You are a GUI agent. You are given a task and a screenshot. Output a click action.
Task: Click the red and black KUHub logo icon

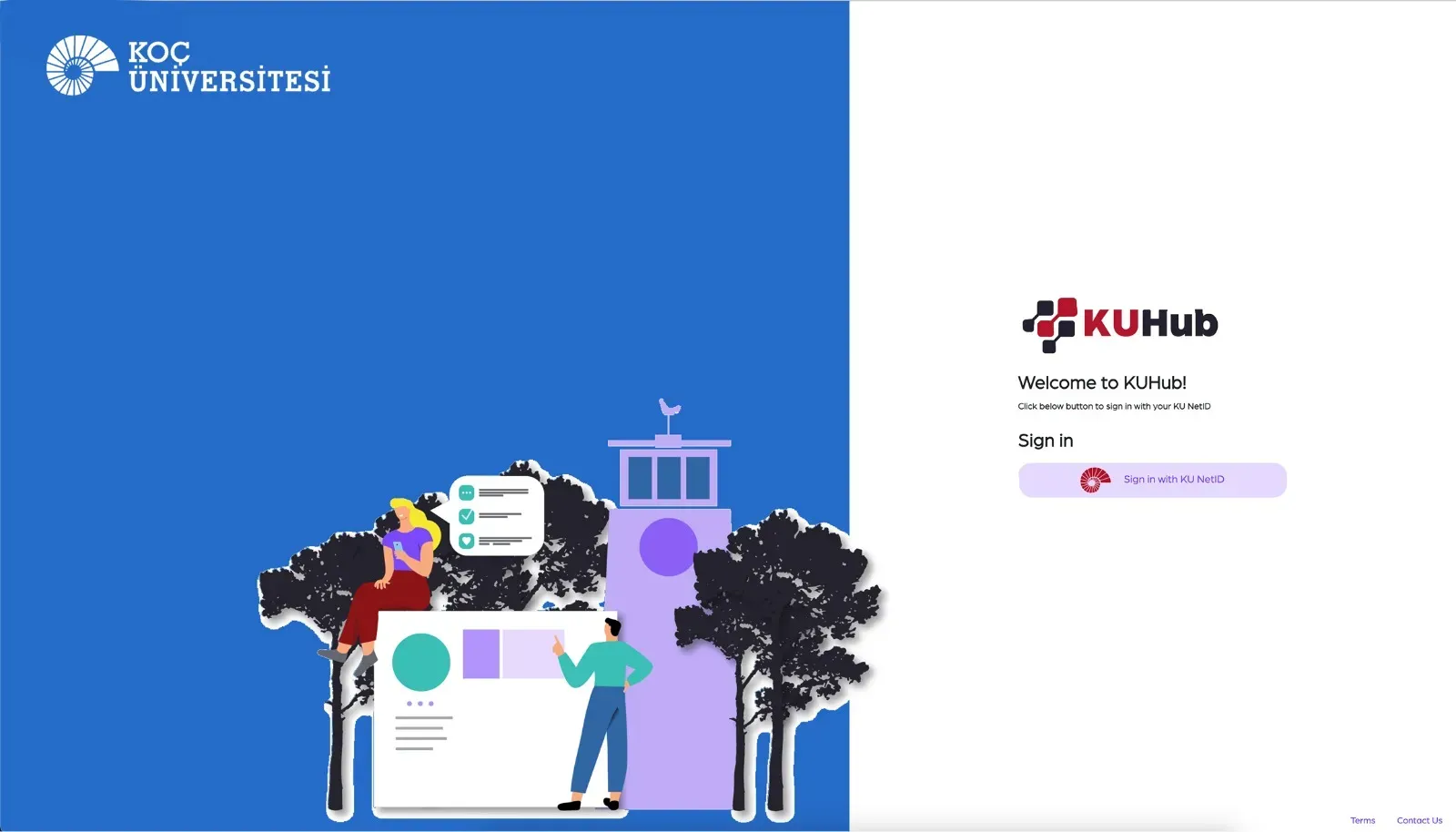tap(1049, 324)
